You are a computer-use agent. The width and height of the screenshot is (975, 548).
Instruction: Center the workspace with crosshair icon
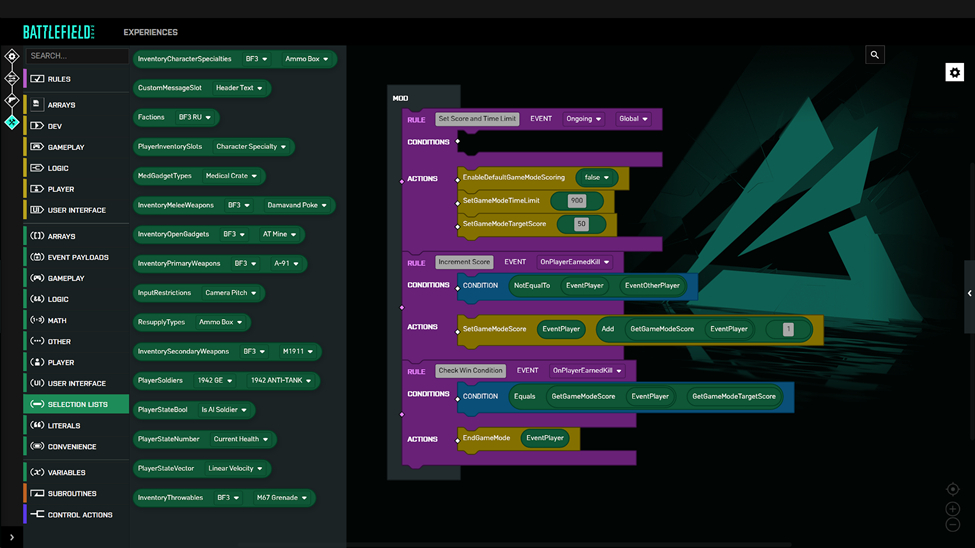pyautogui.click(x=953, y=490)
